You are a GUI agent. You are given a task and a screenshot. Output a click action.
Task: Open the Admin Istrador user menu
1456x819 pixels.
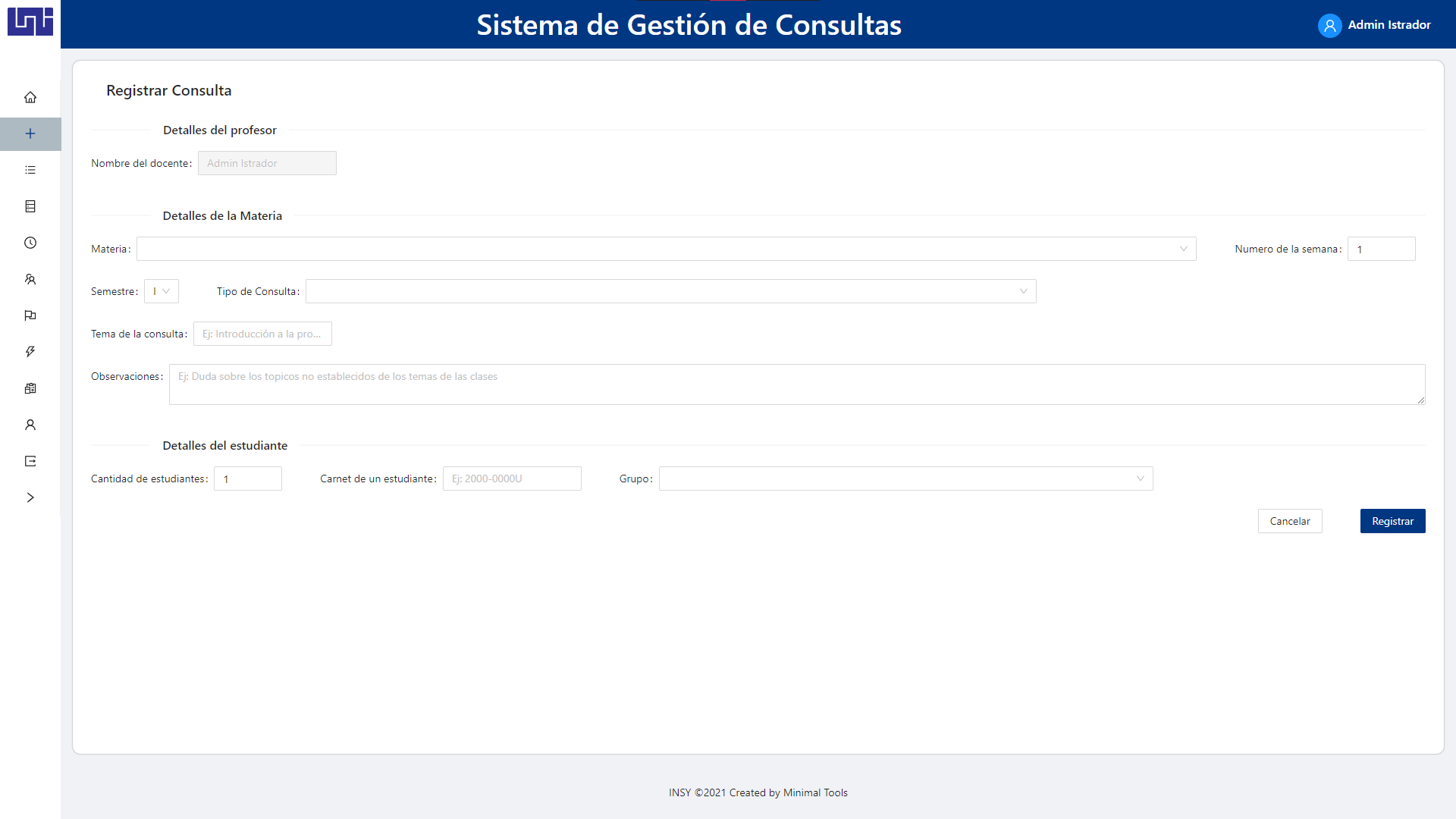tap(1374, 25)
